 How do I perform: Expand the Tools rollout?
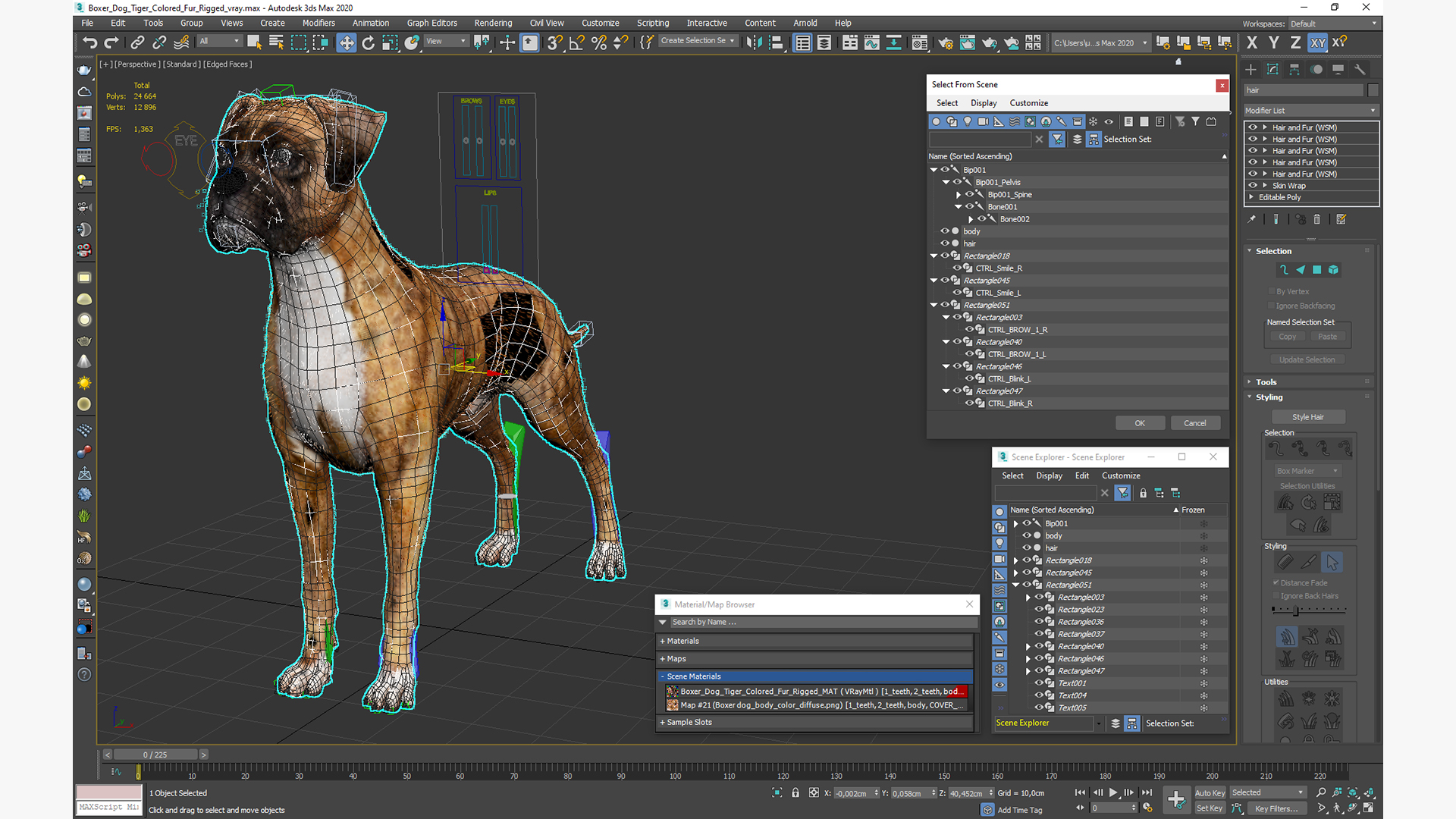[x=1266, y=382]
